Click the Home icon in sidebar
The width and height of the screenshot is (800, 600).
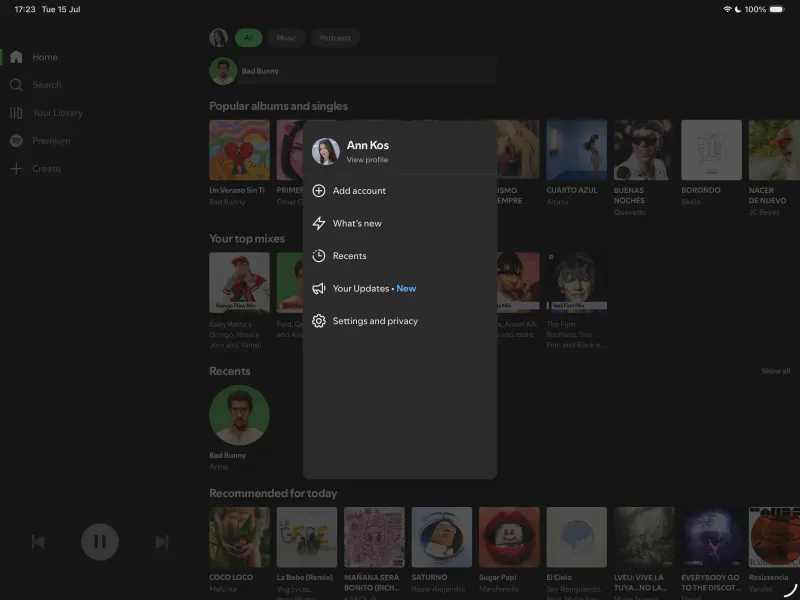pos(16,57)
